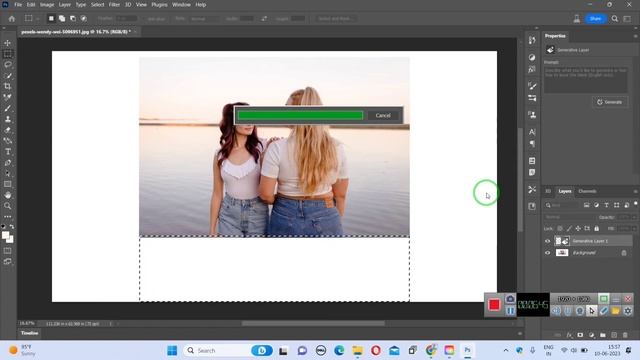Open the Adjustments panel icon in dock
The width and height of the screenshot is (640, 360).
coord(532,57)
